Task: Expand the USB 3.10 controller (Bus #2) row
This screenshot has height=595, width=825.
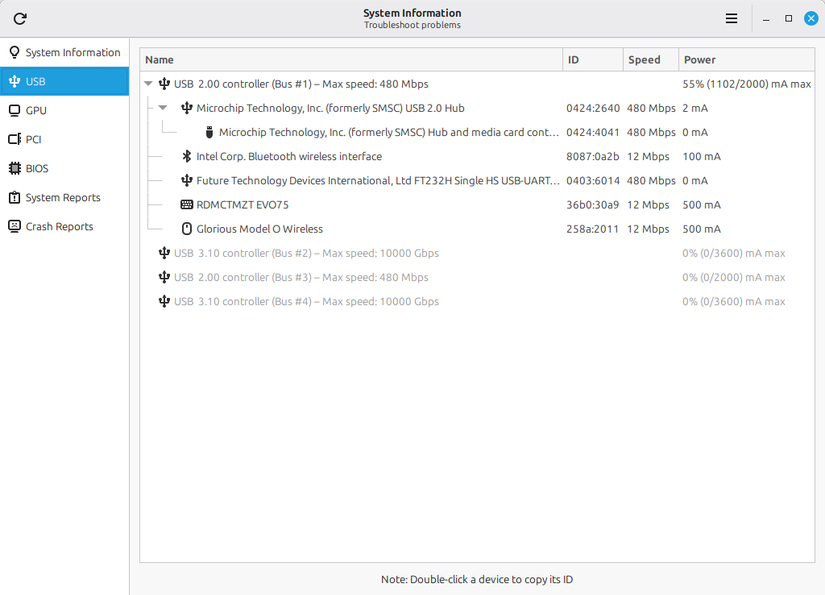Action: [148, 252]
